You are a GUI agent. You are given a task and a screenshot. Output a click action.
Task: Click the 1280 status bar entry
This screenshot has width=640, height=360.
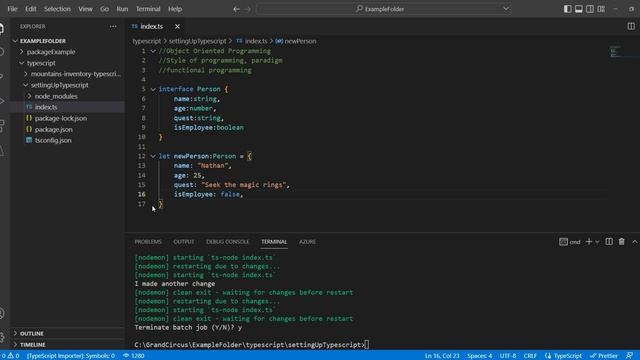point(133,356)
